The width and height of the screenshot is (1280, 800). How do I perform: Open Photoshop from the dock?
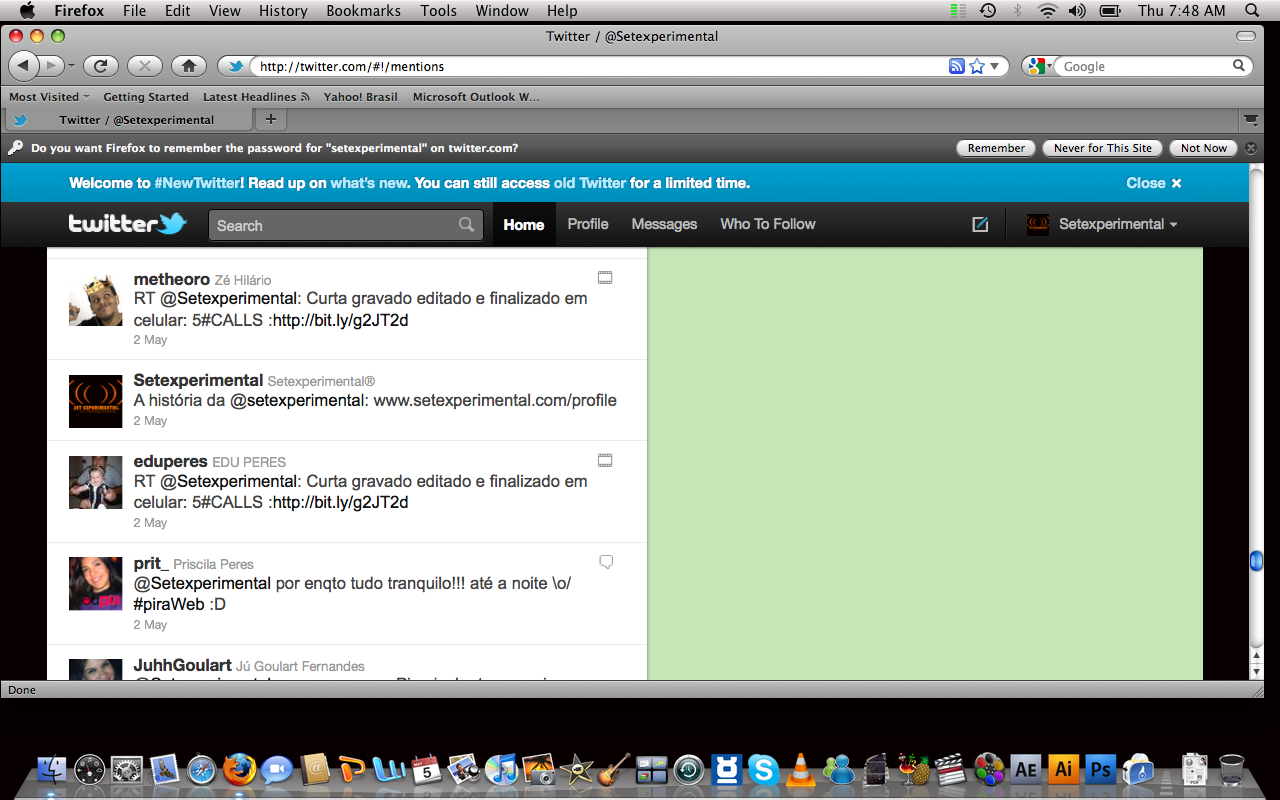pyautogui.click(x=1100, y=769)
